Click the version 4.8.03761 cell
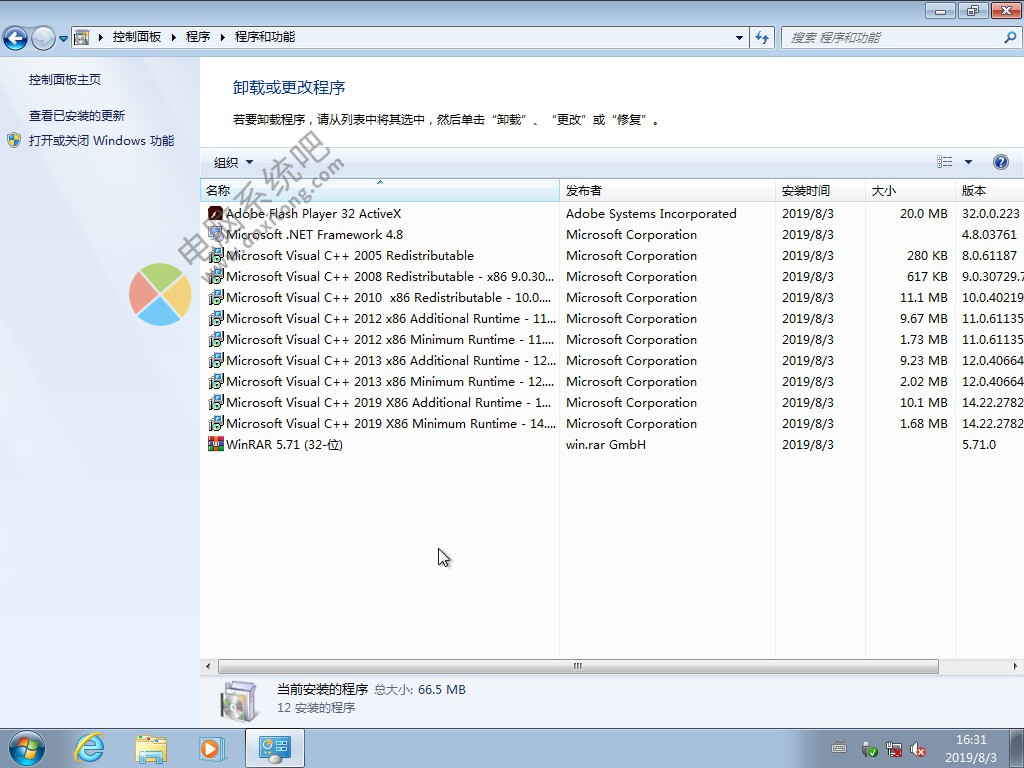Screen dimensions: 1024x768 pyautogui.click(x=989, y=234)
